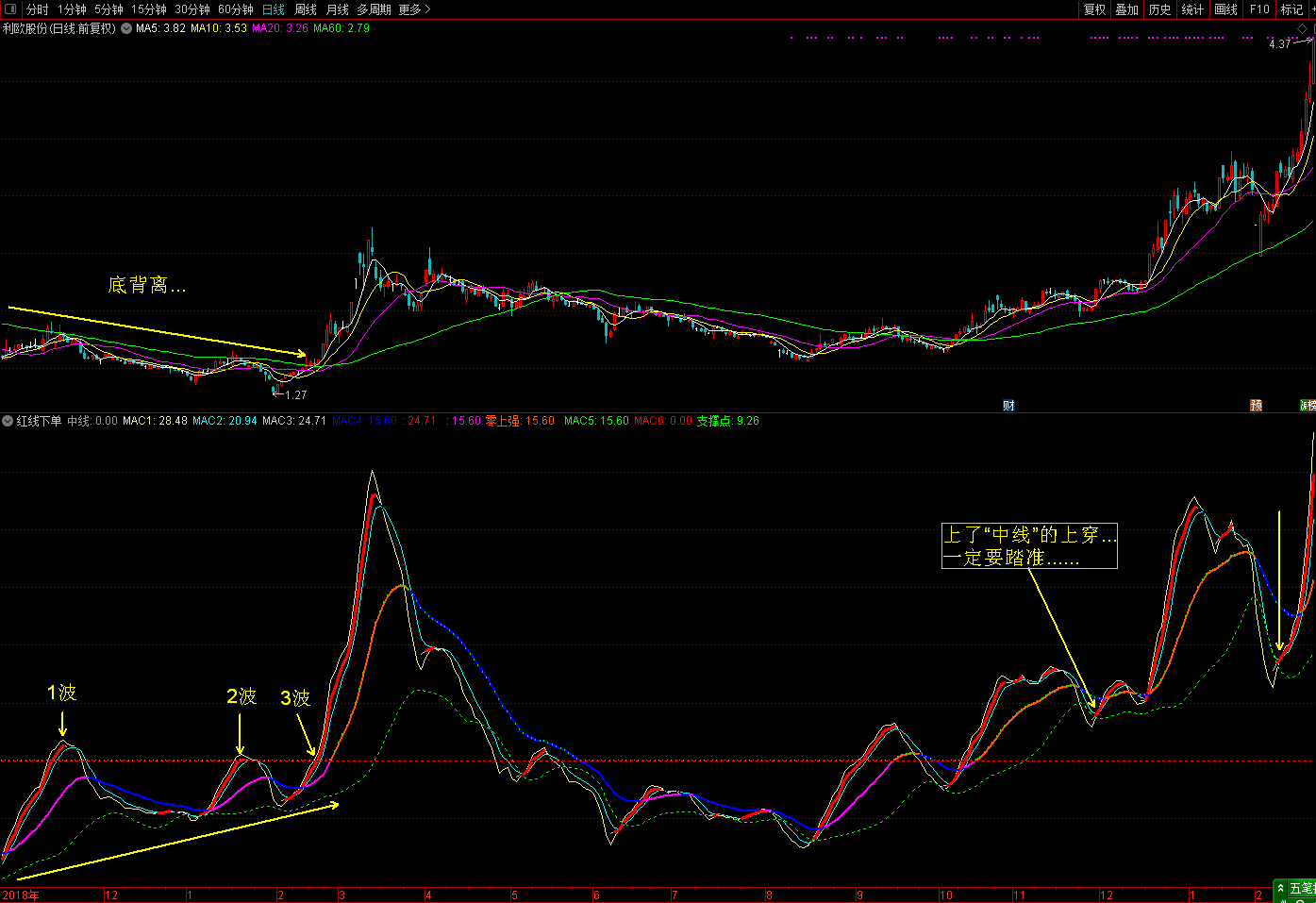
Task: Click the diamond icon near 4.37
Action: pos(1303,29)
